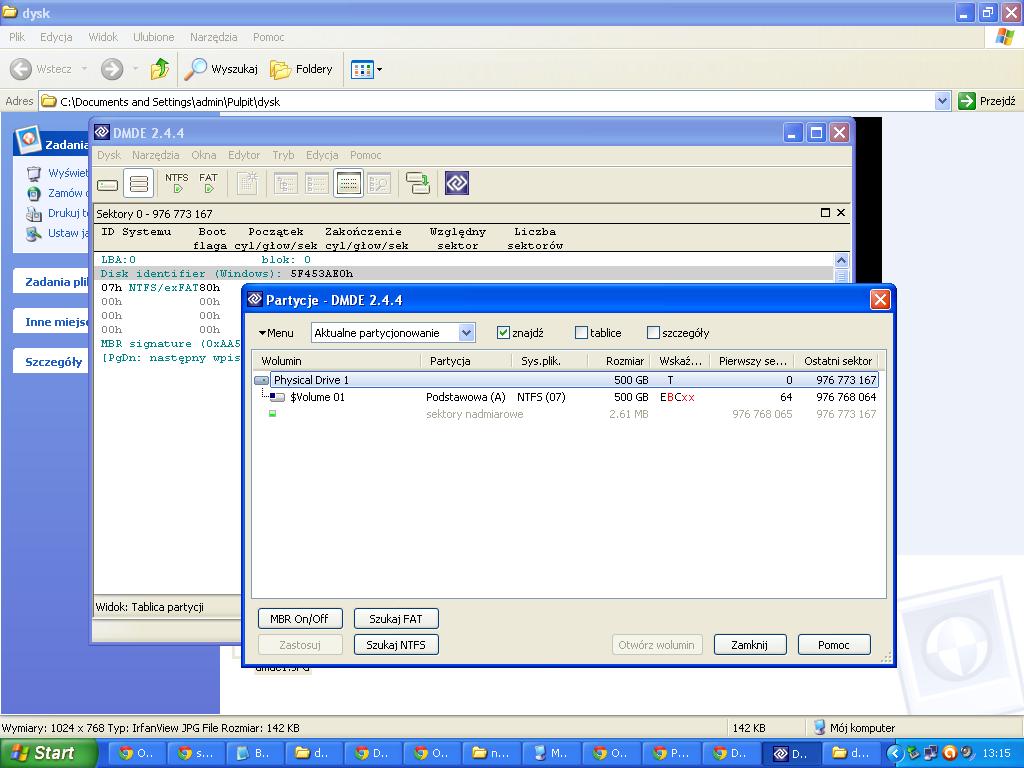Screen dimensions: 1024x768
Task: Sort by the Wolumin column header
Action: pyautogui.click(x=337, y=361)
